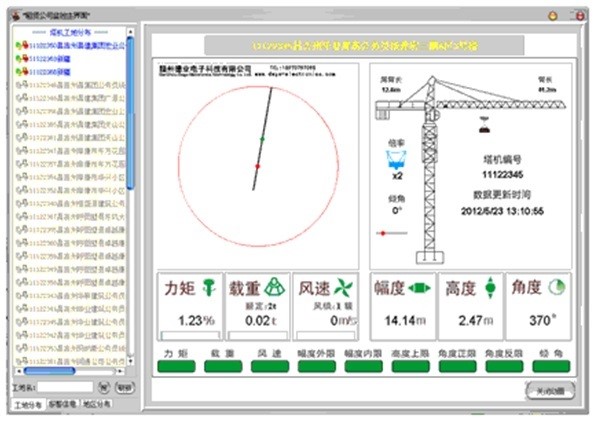Toggle the green 幅度外限 status indicator

coord(317,367)
